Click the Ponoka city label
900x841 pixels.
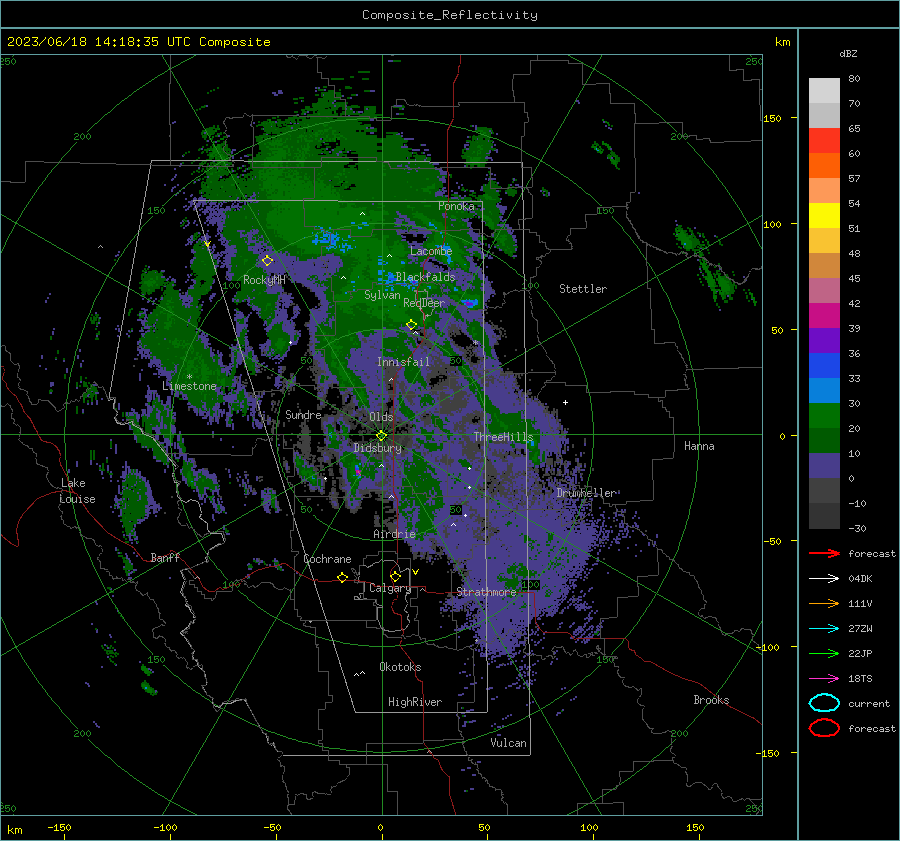[x=456, y=206]
